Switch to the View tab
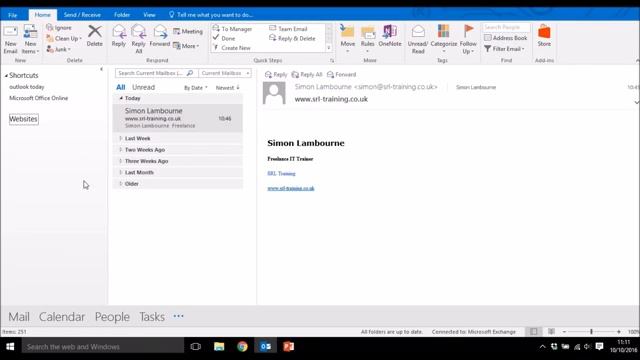Image resolution: width=640 pixels, height=360 pixels. click(x=149, y=15)
